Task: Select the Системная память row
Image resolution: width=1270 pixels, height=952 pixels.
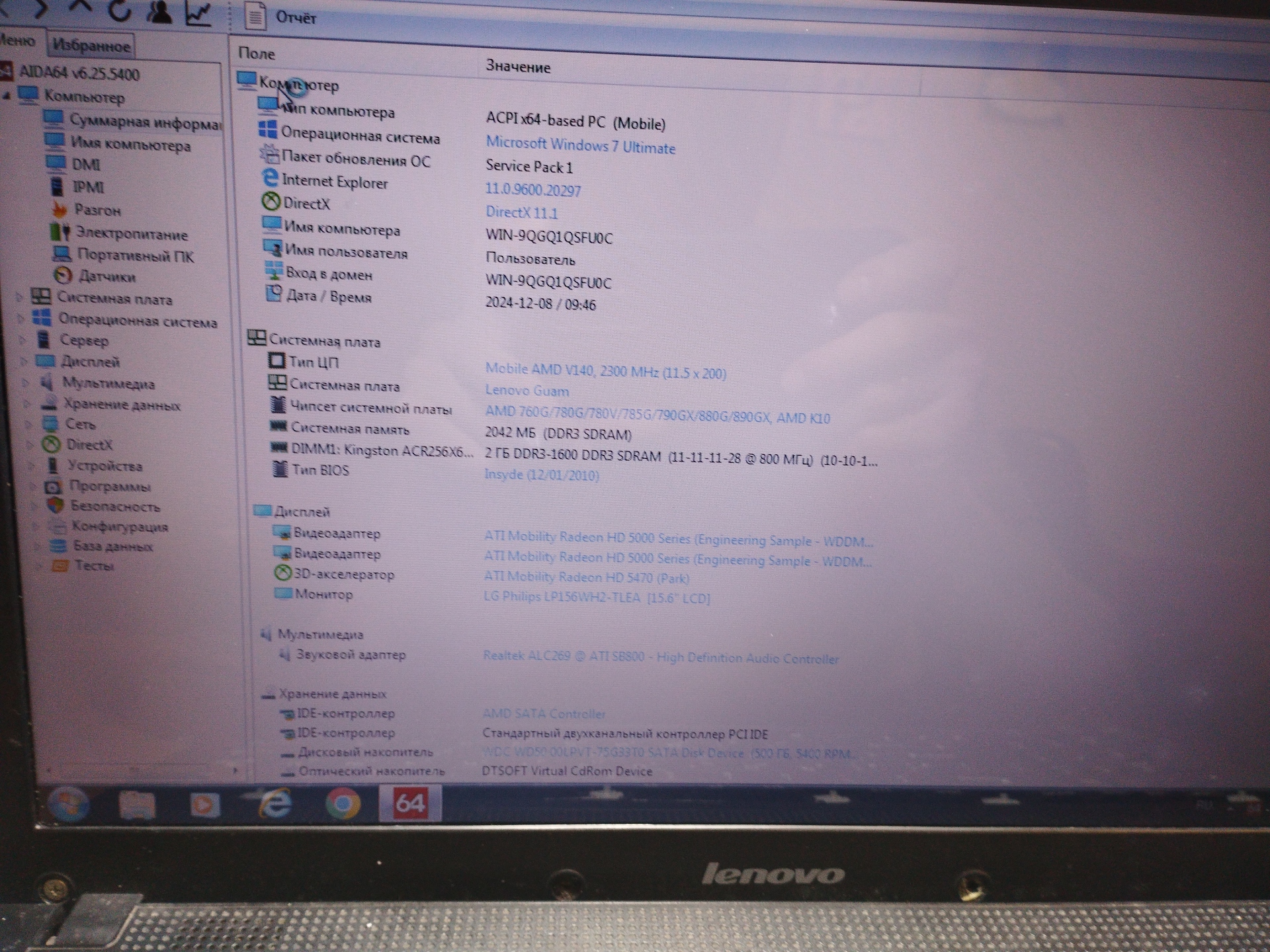Action: pyautogui.click(x=450, y=431)
